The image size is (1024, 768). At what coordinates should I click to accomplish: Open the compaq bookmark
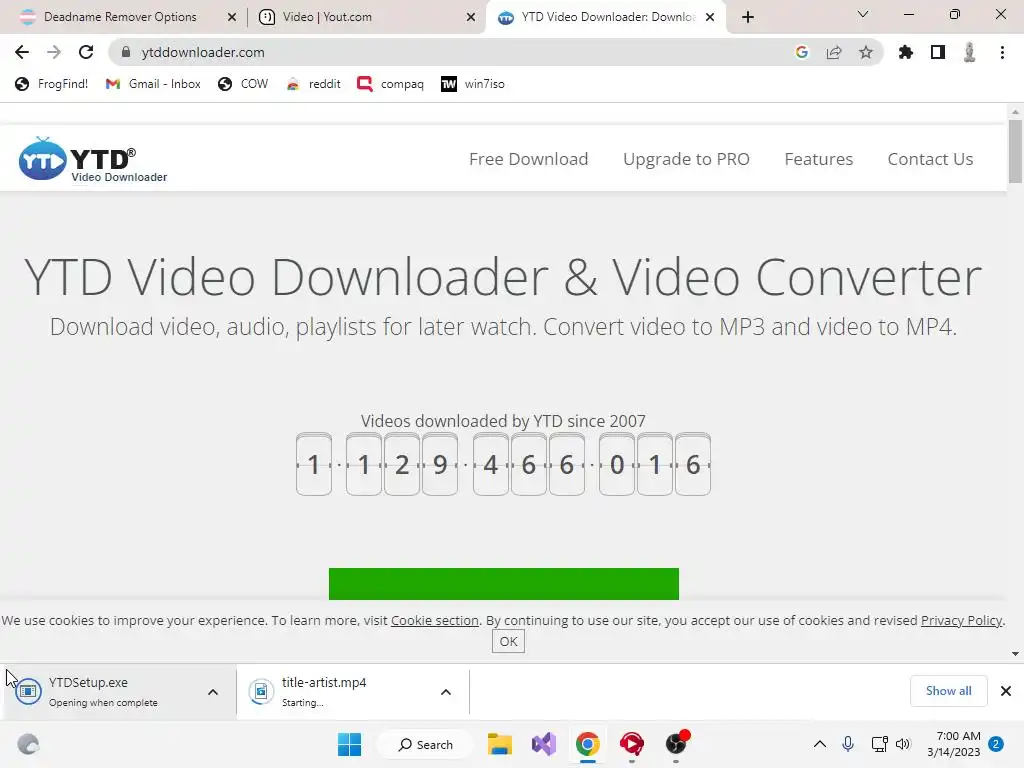click(x=391, y=84)
